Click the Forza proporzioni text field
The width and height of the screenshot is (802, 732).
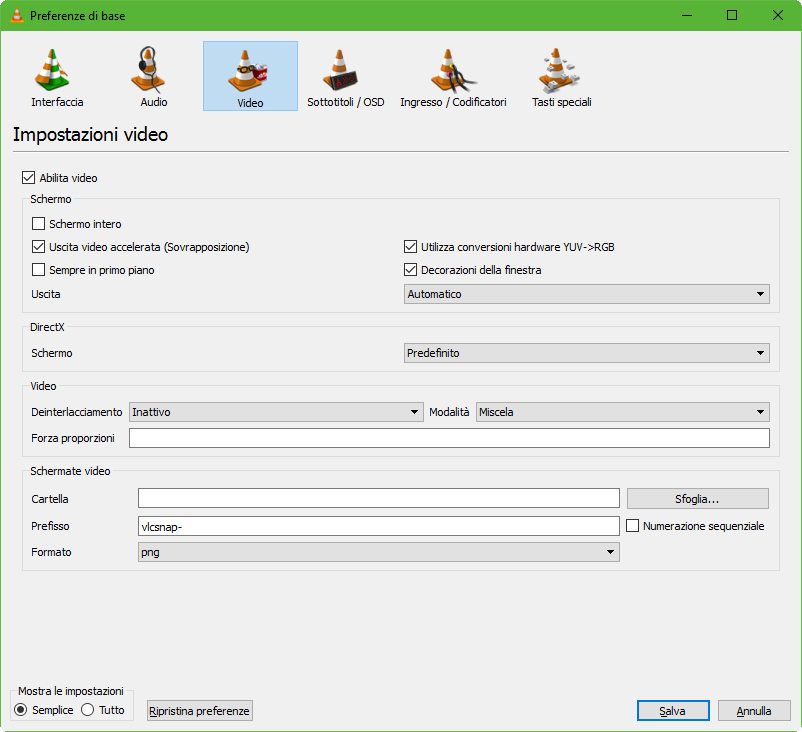(449, 438)
